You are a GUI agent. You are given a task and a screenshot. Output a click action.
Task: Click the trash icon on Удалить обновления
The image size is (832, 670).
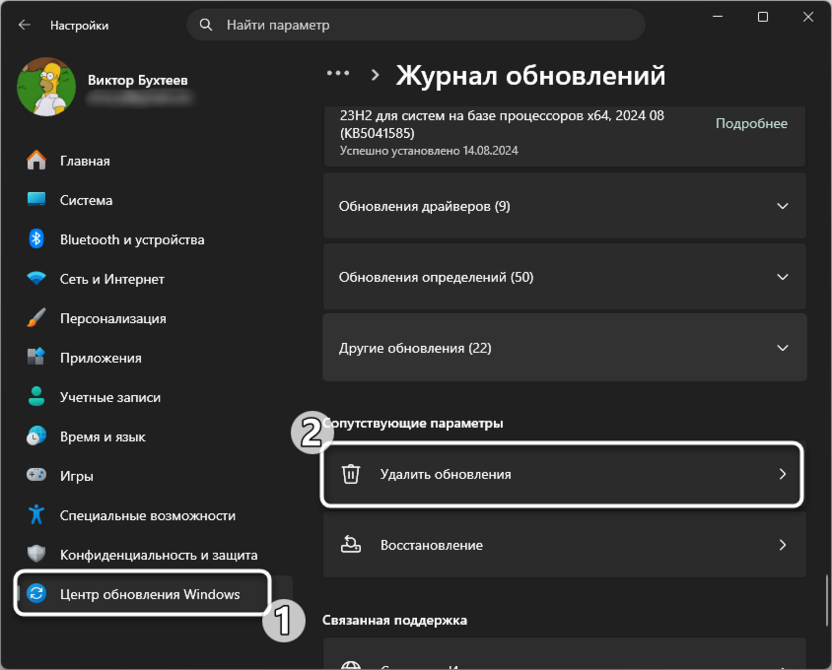[350, 475]
